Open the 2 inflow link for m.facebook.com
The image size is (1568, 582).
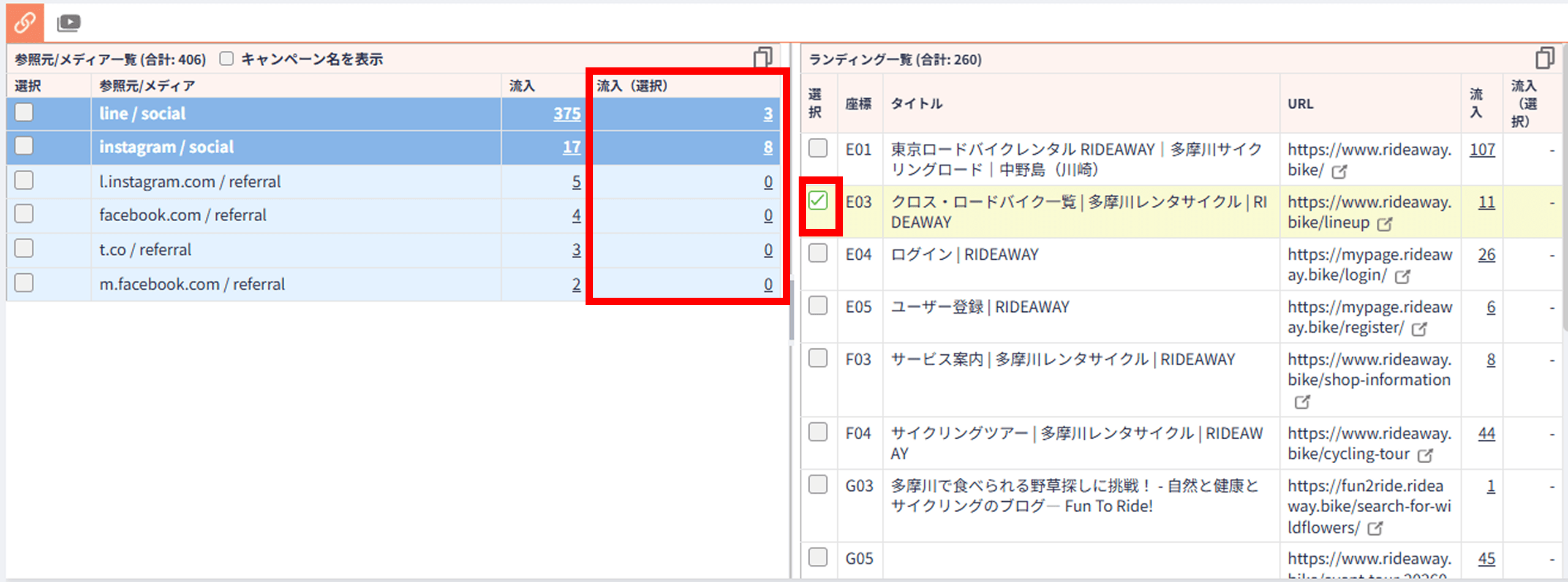(x=576, y=284)
